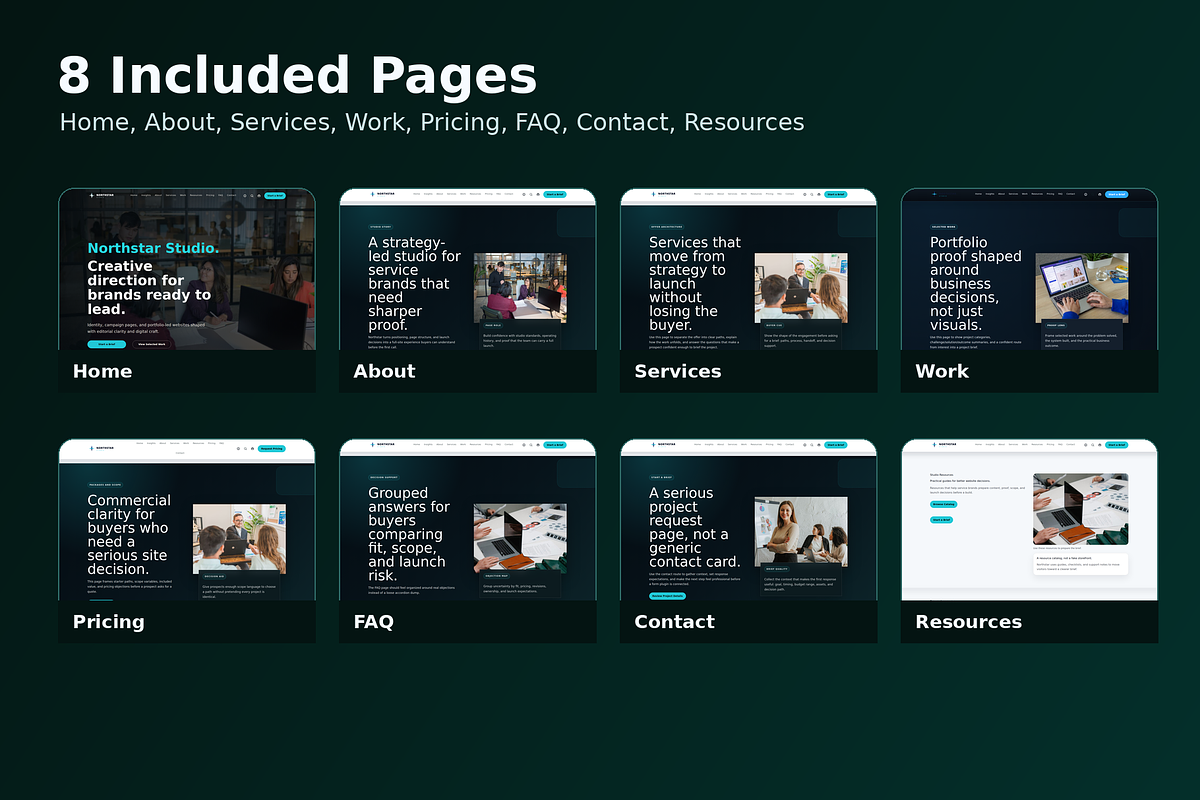Click the 'Studio Story' badge in About preview

coord(380,227)
